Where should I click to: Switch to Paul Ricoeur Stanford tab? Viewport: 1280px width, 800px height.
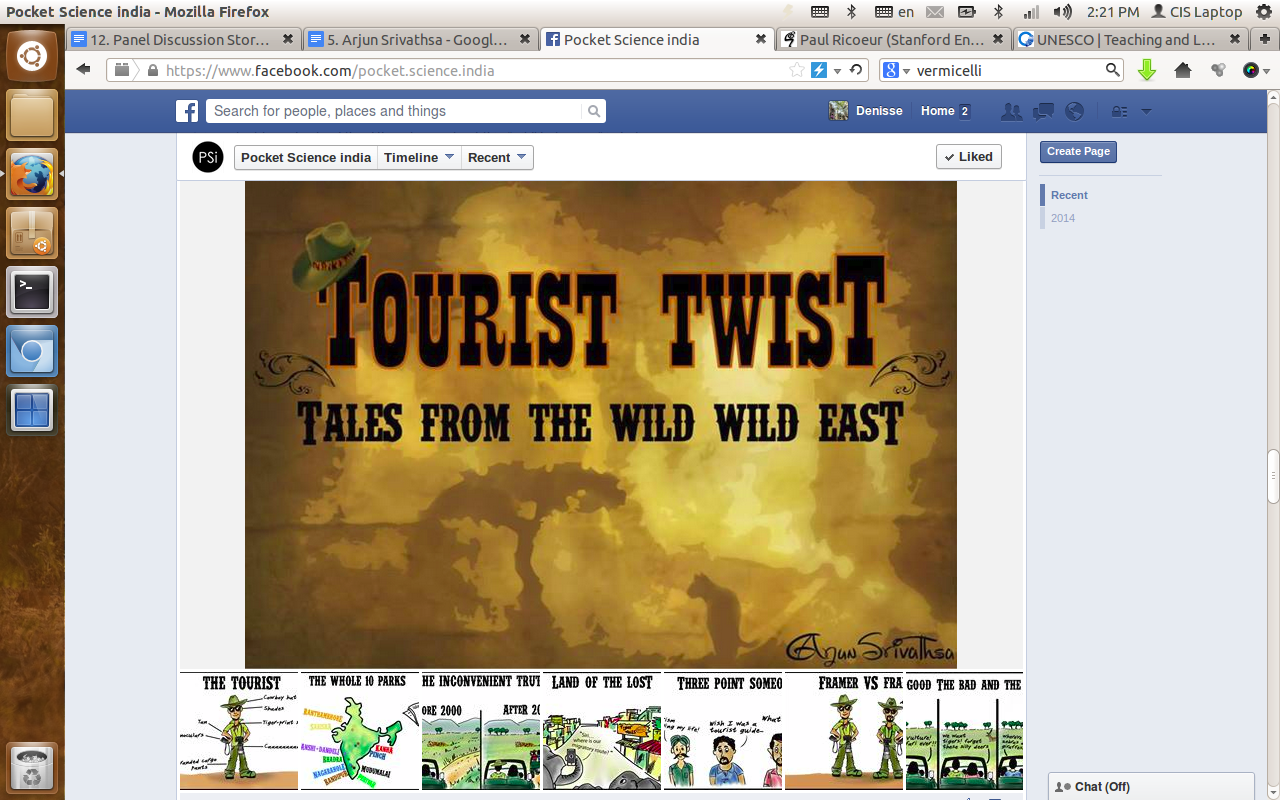click(x=891, y=40)
